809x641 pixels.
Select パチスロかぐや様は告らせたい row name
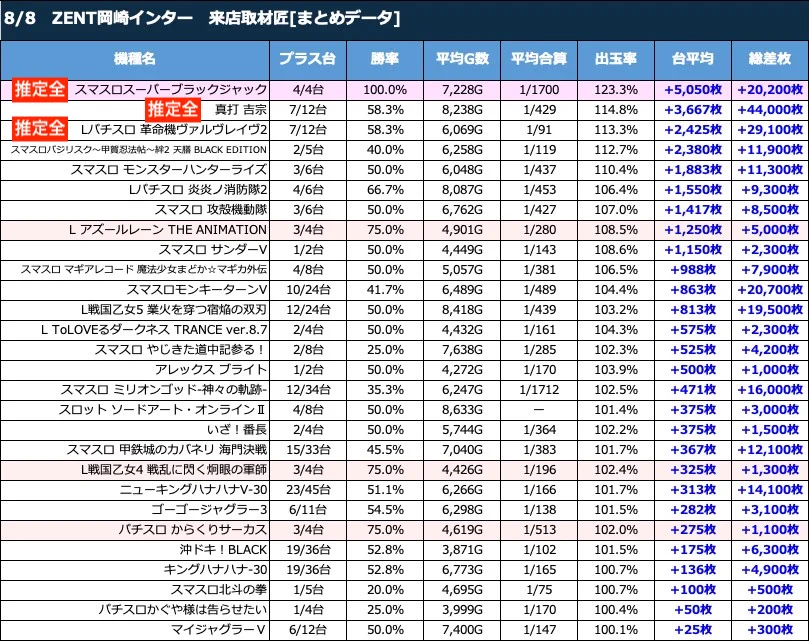pyautogui.click(x=183, y=610)
